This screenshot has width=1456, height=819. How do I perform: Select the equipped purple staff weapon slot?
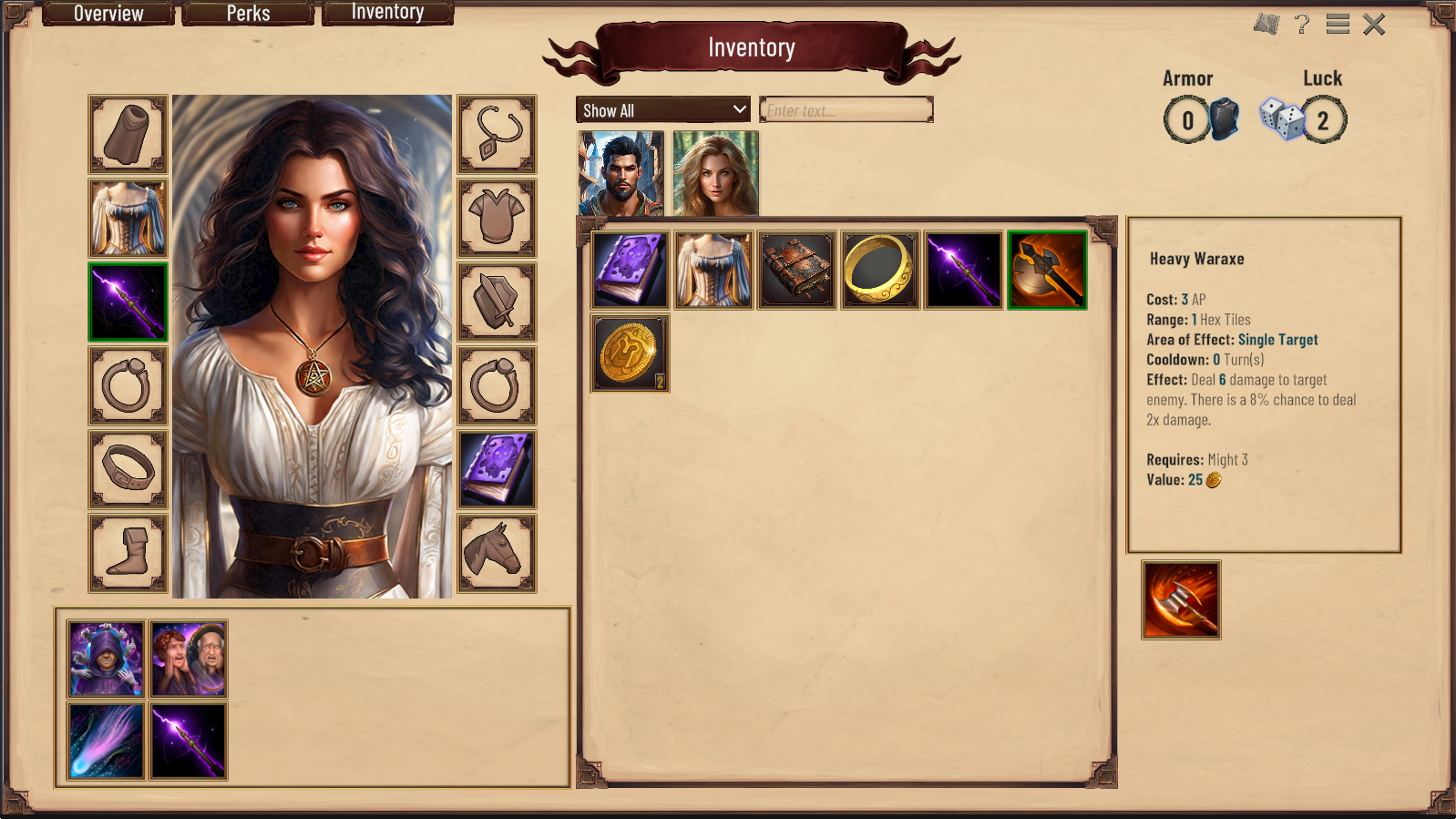click(x=128, y=302)
